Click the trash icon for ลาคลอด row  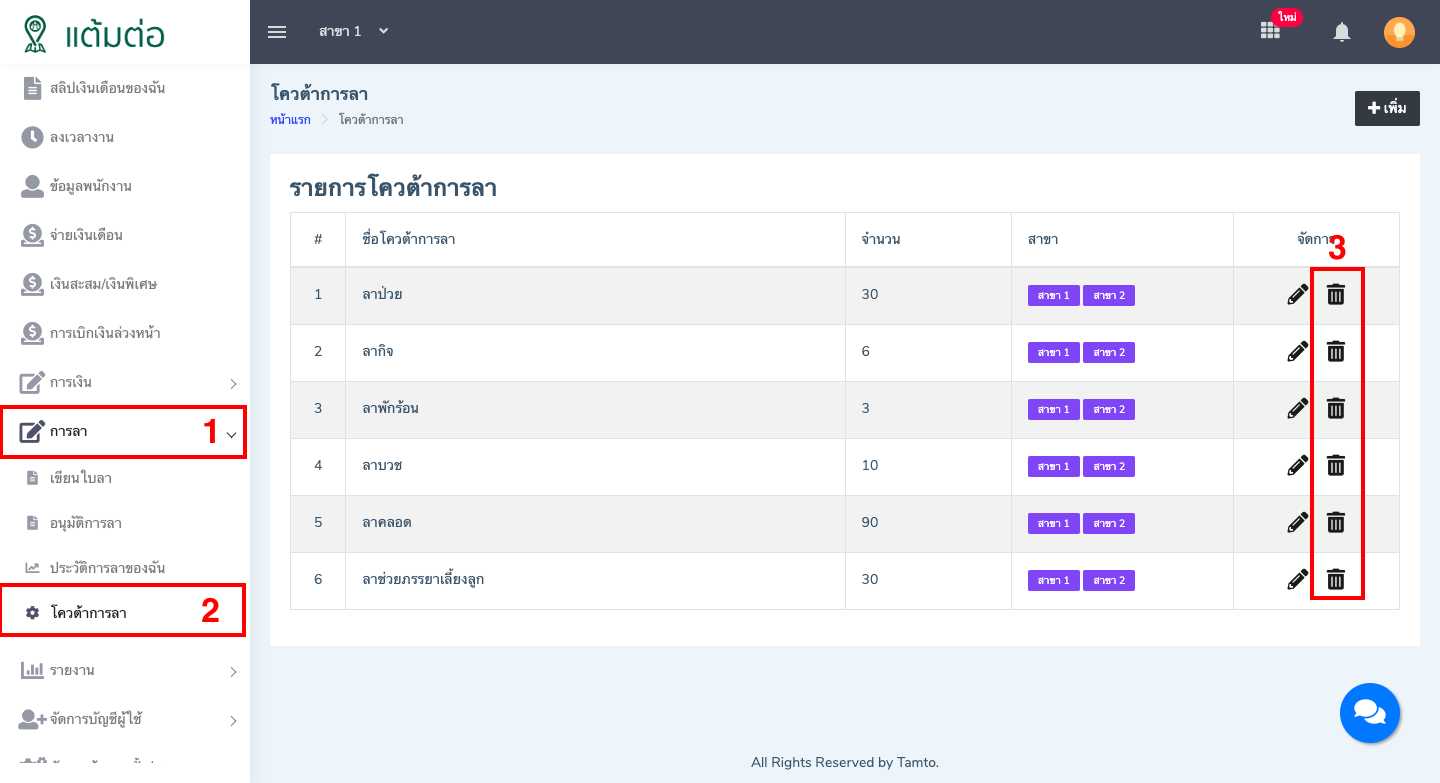[1336, 522]
